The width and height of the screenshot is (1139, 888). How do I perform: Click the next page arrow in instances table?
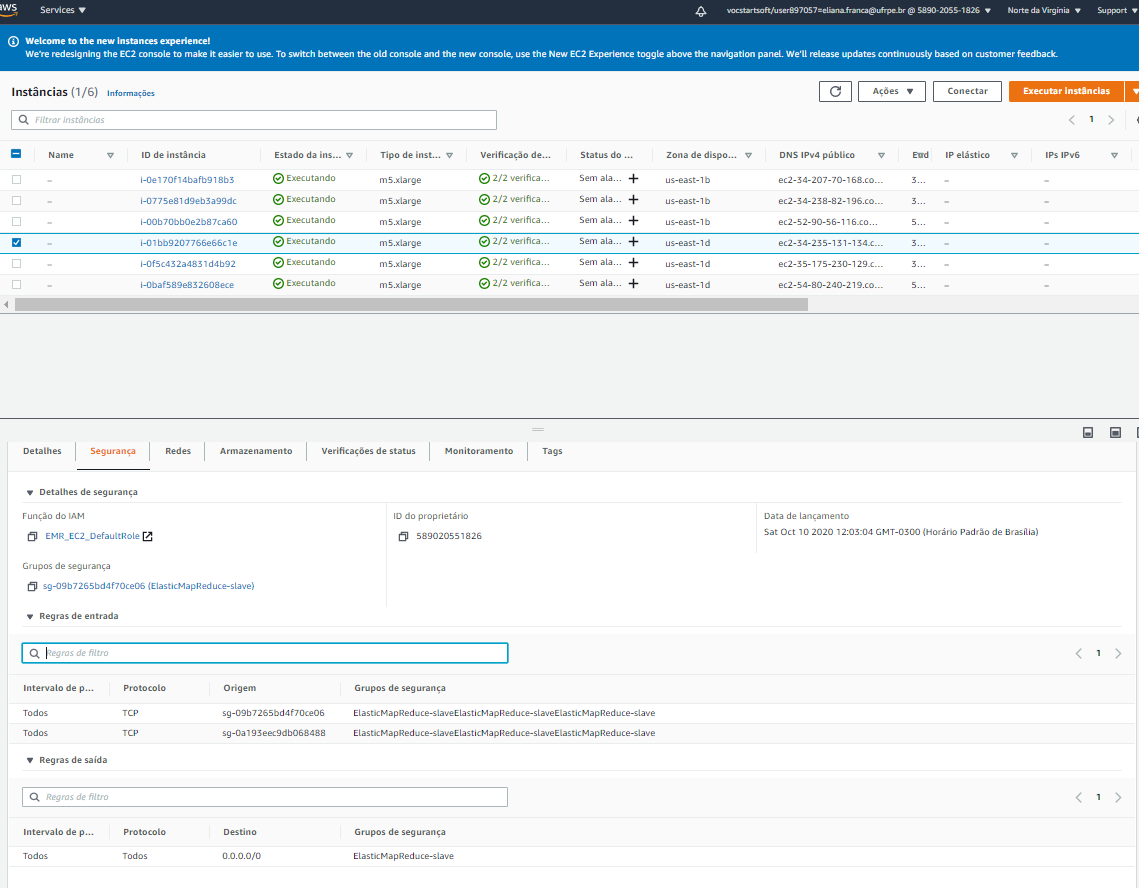tap(1111, 120)
